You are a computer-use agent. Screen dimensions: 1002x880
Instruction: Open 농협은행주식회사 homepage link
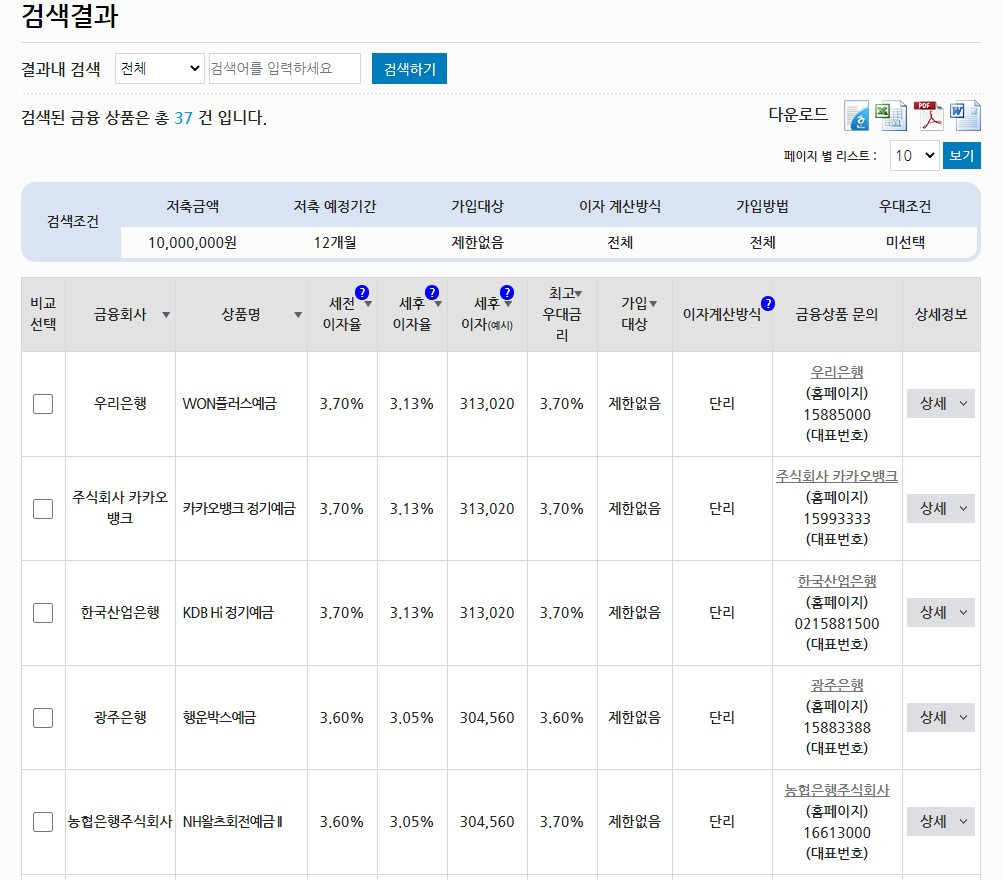tap(836, 790)
